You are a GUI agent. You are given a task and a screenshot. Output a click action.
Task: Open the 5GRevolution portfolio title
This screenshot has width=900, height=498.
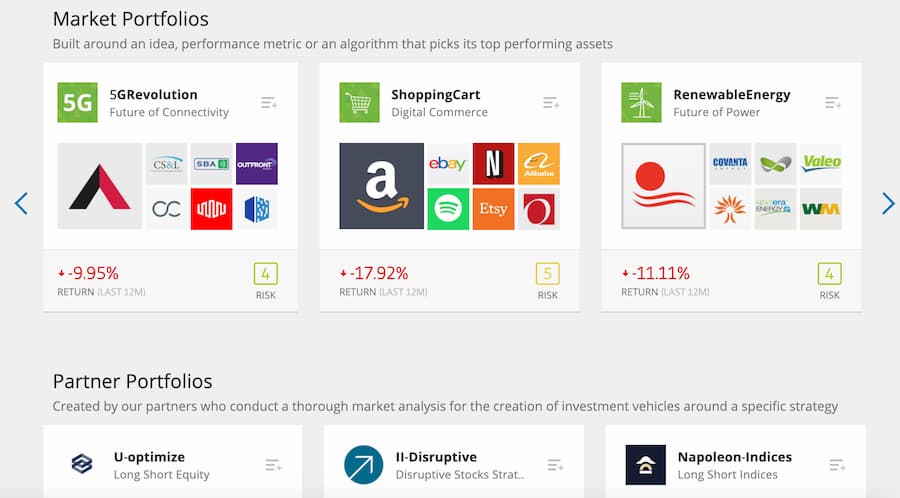pos(153,95)
